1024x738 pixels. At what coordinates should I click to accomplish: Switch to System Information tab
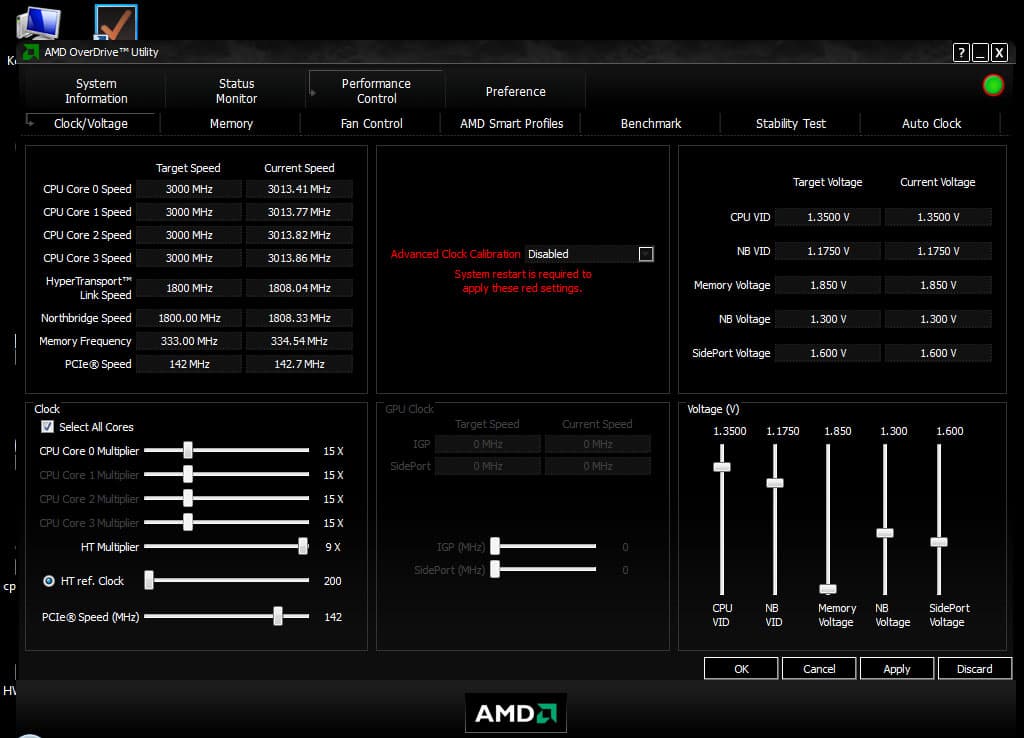(x=96, y=91)
